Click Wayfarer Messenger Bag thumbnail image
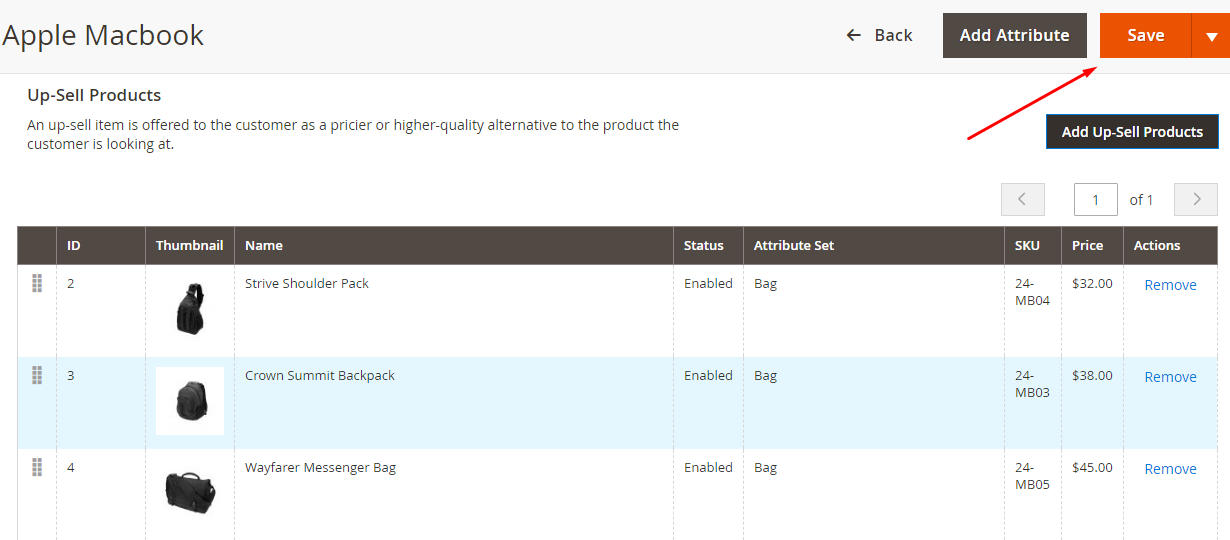The height and width of the screenshot is (540, 1230). 189,492
